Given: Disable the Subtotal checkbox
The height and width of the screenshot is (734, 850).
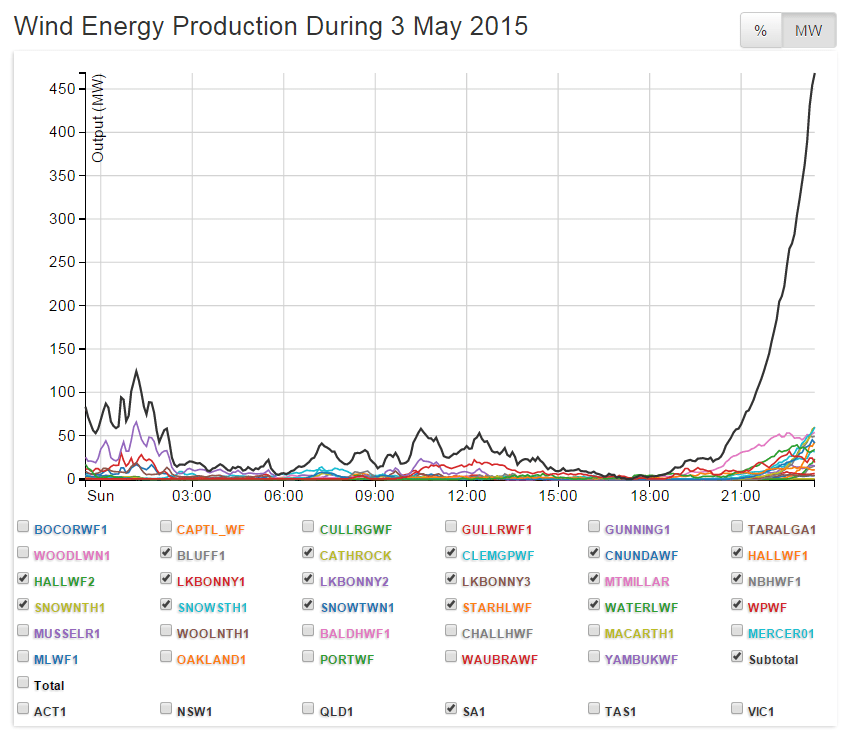Looking at the screenshot, I should click(736, 657).
